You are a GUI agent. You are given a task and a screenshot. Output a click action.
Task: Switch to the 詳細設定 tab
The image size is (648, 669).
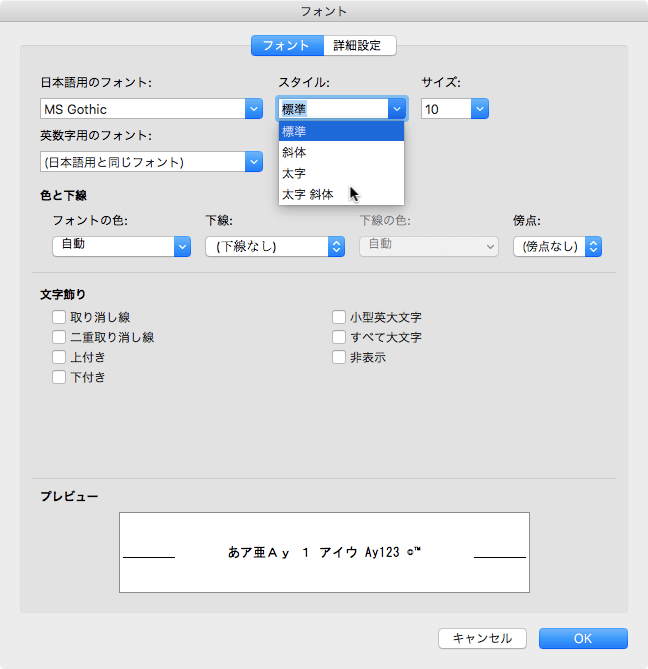point(359,45)
